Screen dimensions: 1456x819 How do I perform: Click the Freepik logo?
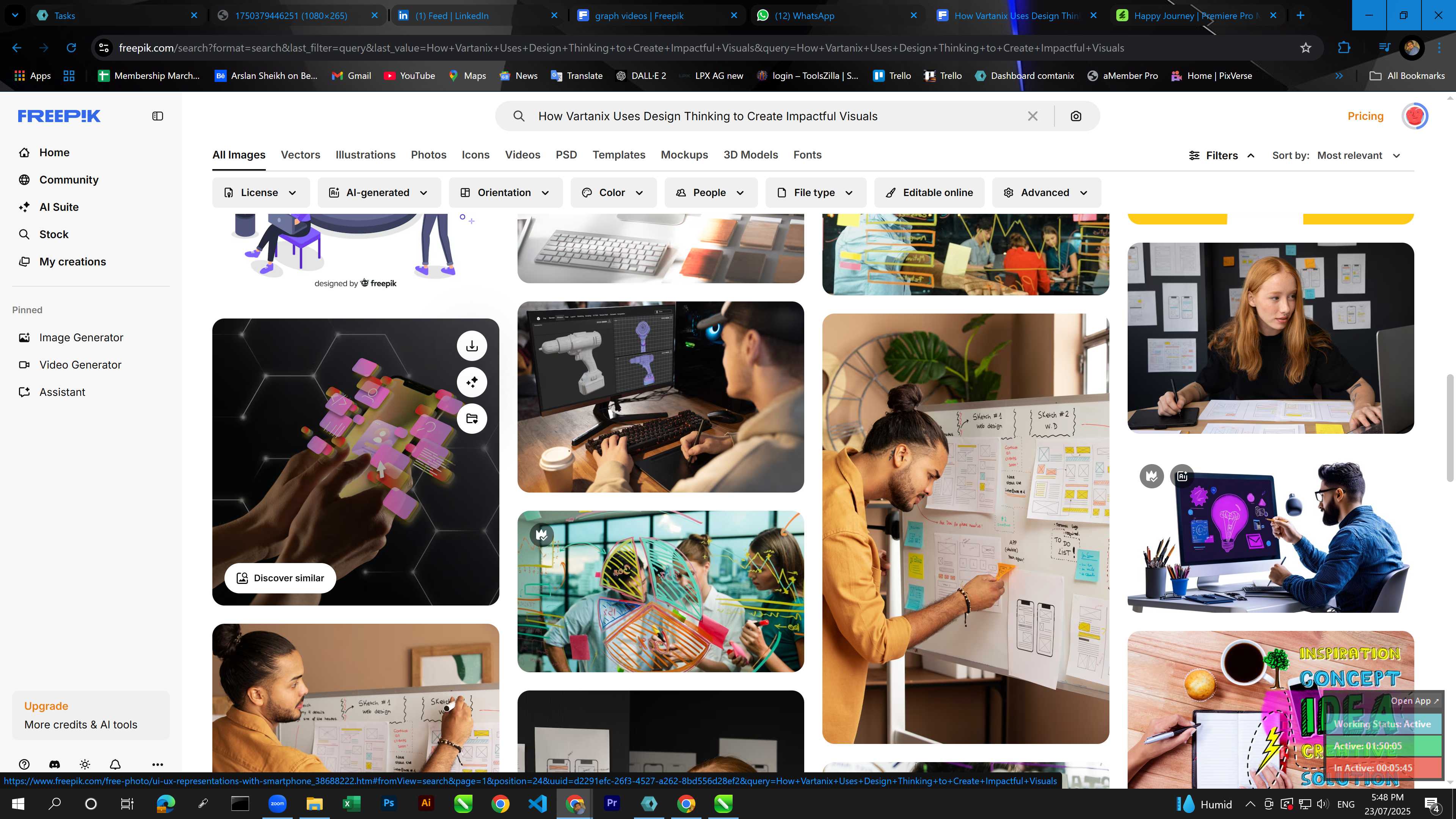[59, 116]
